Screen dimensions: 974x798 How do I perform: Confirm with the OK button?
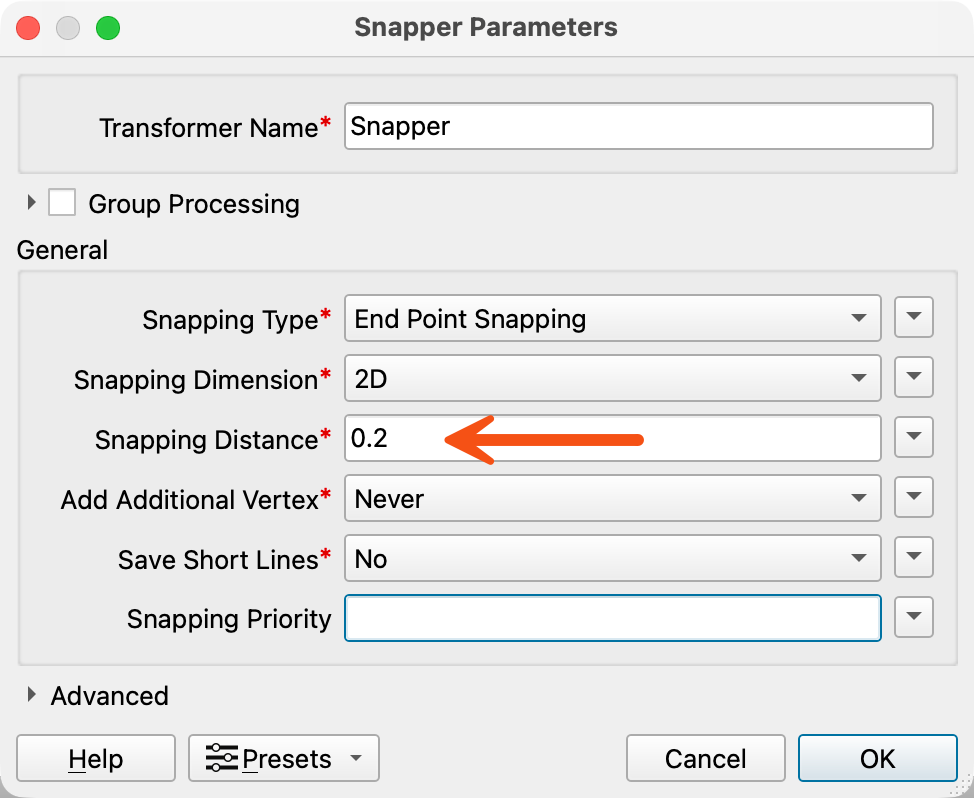click(878, 758)
